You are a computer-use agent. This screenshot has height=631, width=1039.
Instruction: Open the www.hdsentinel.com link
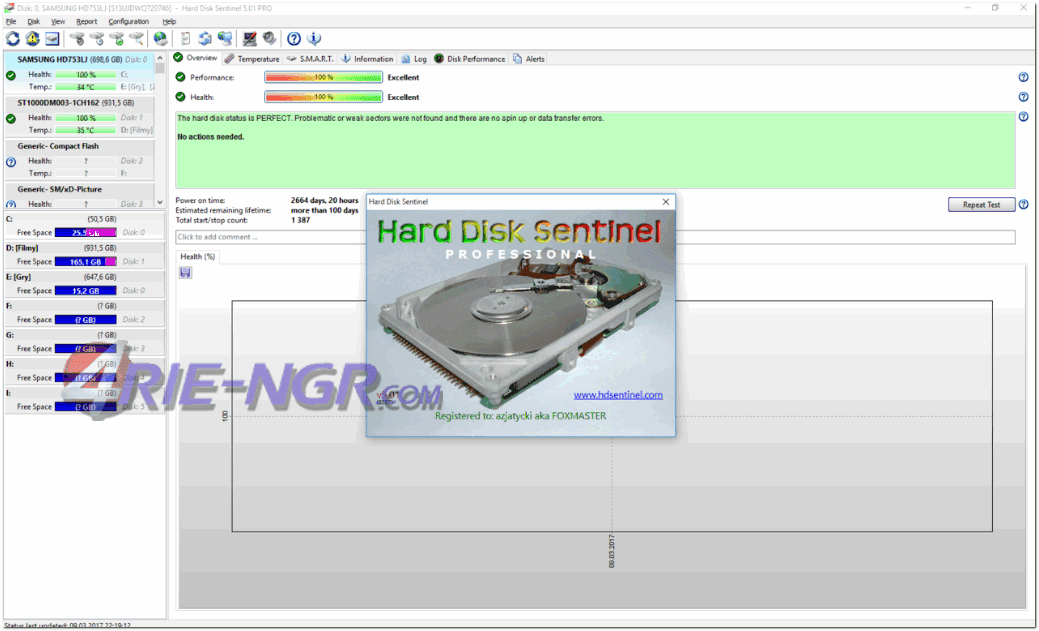[618, 395]
